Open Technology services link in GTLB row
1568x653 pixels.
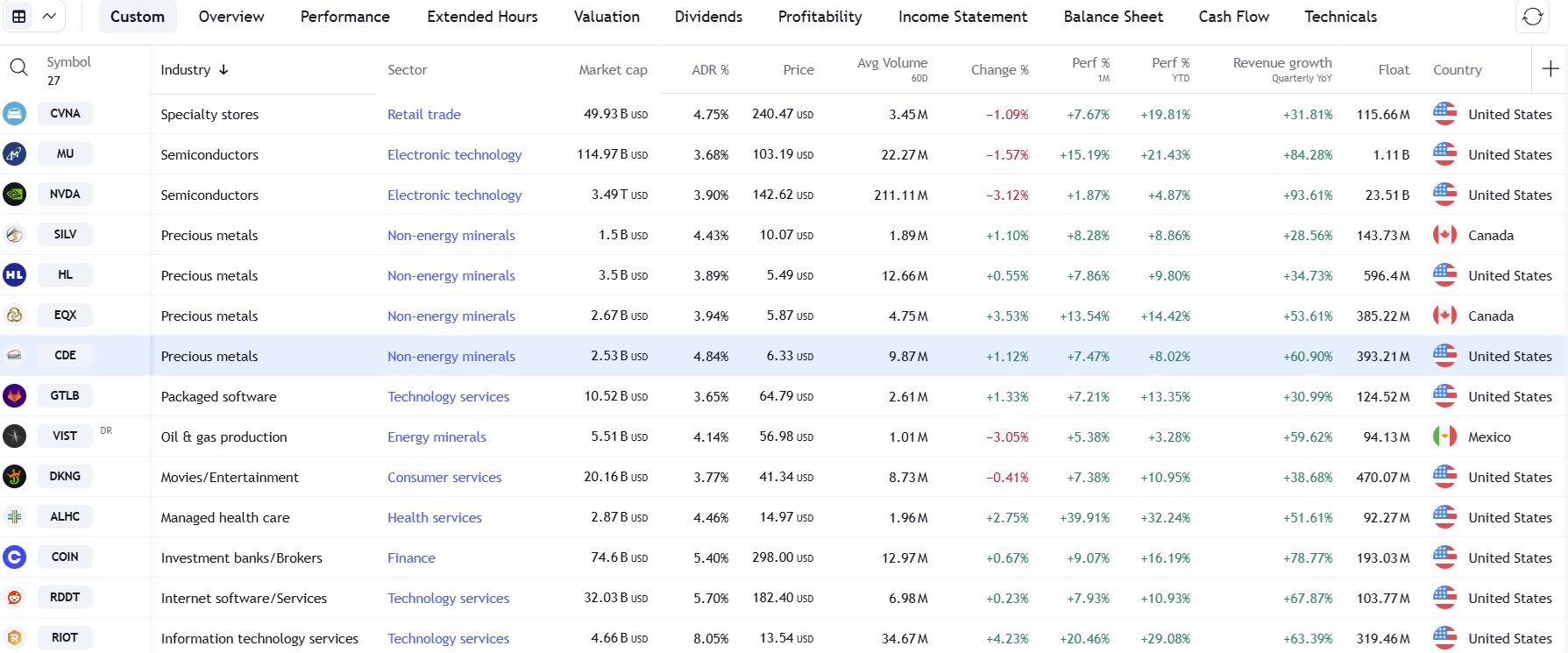448,396
